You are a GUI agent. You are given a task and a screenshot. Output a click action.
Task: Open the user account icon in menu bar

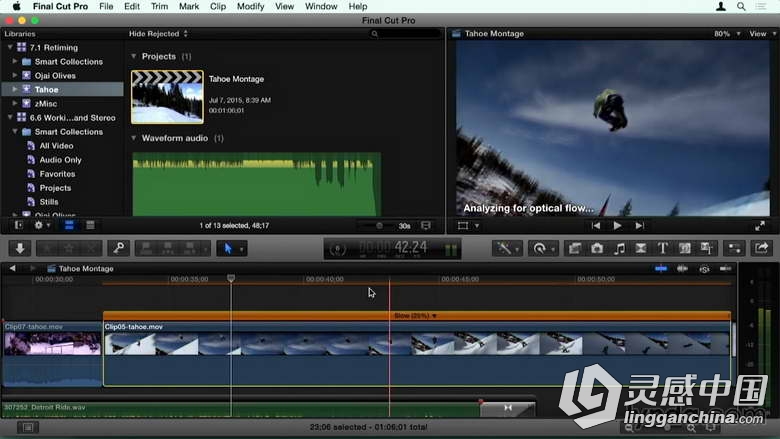coord(720,6)
